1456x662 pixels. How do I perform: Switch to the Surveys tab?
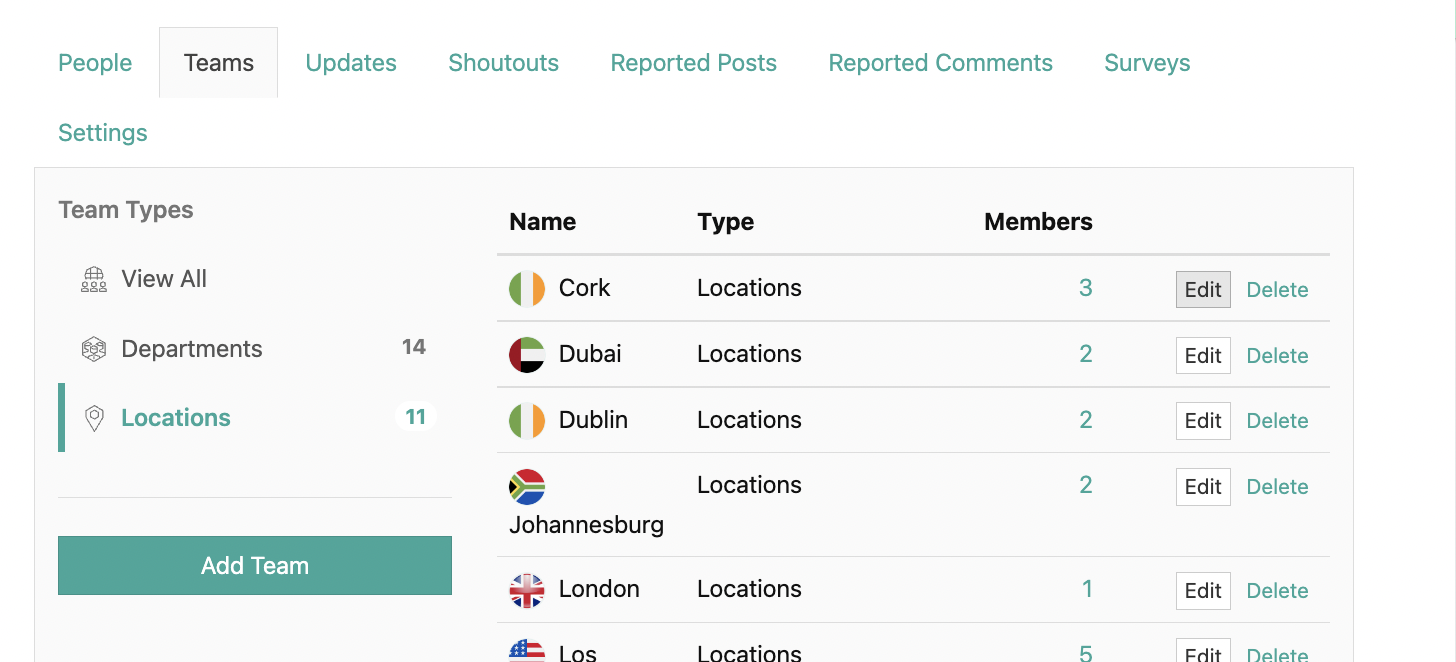pyautogui.click(x=1147, y=63)
